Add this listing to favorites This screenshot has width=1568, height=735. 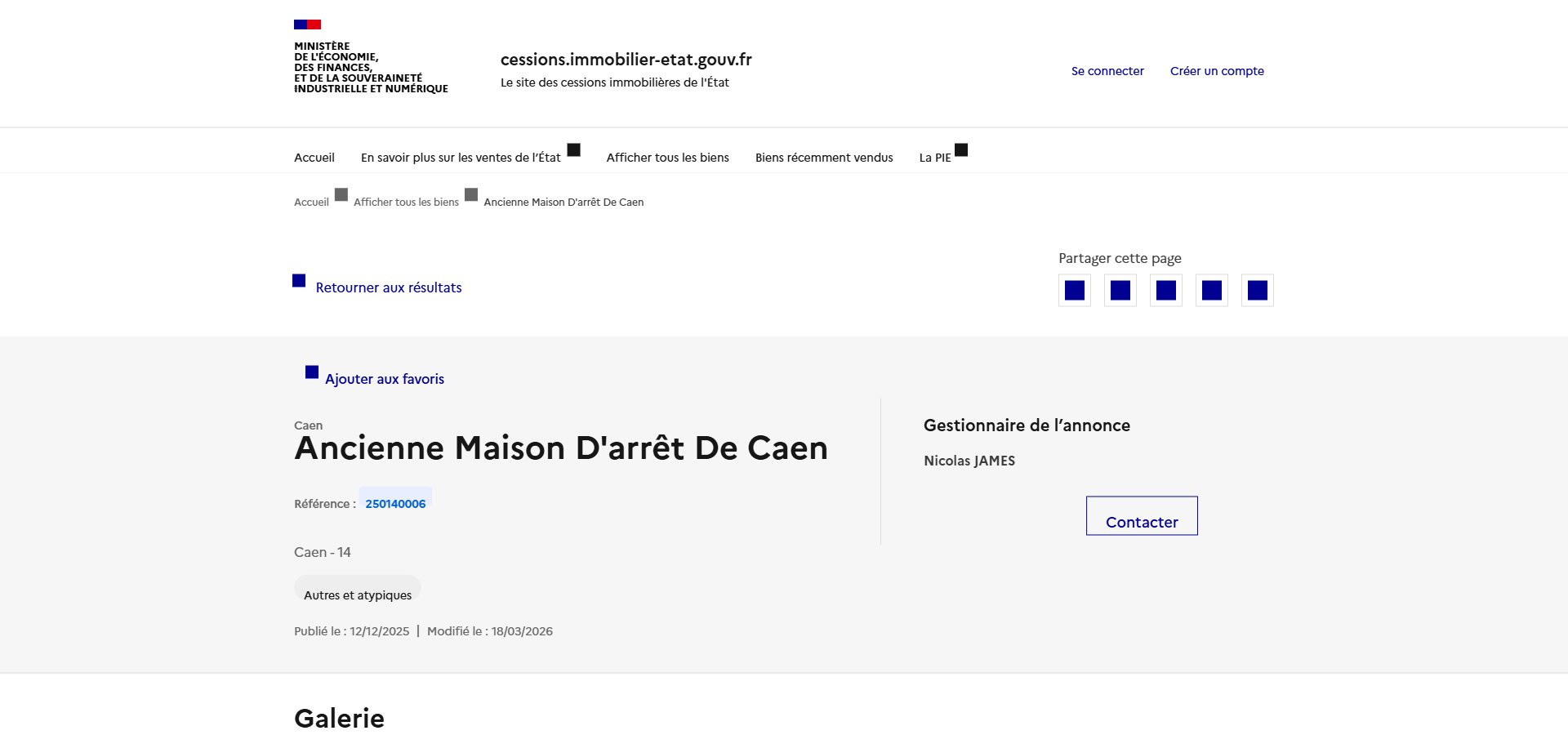(x=384, y=378)
